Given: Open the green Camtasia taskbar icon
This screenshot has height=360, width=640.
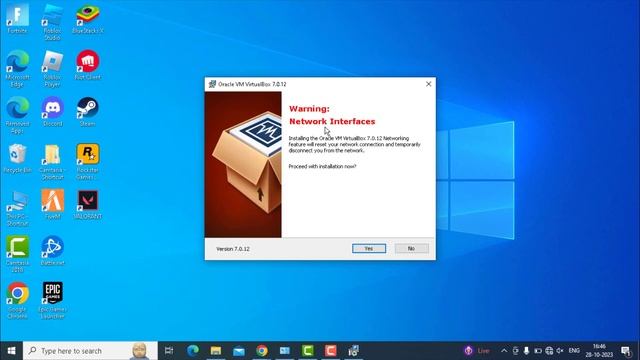Looking at the screenshot, I should point(308,351).
